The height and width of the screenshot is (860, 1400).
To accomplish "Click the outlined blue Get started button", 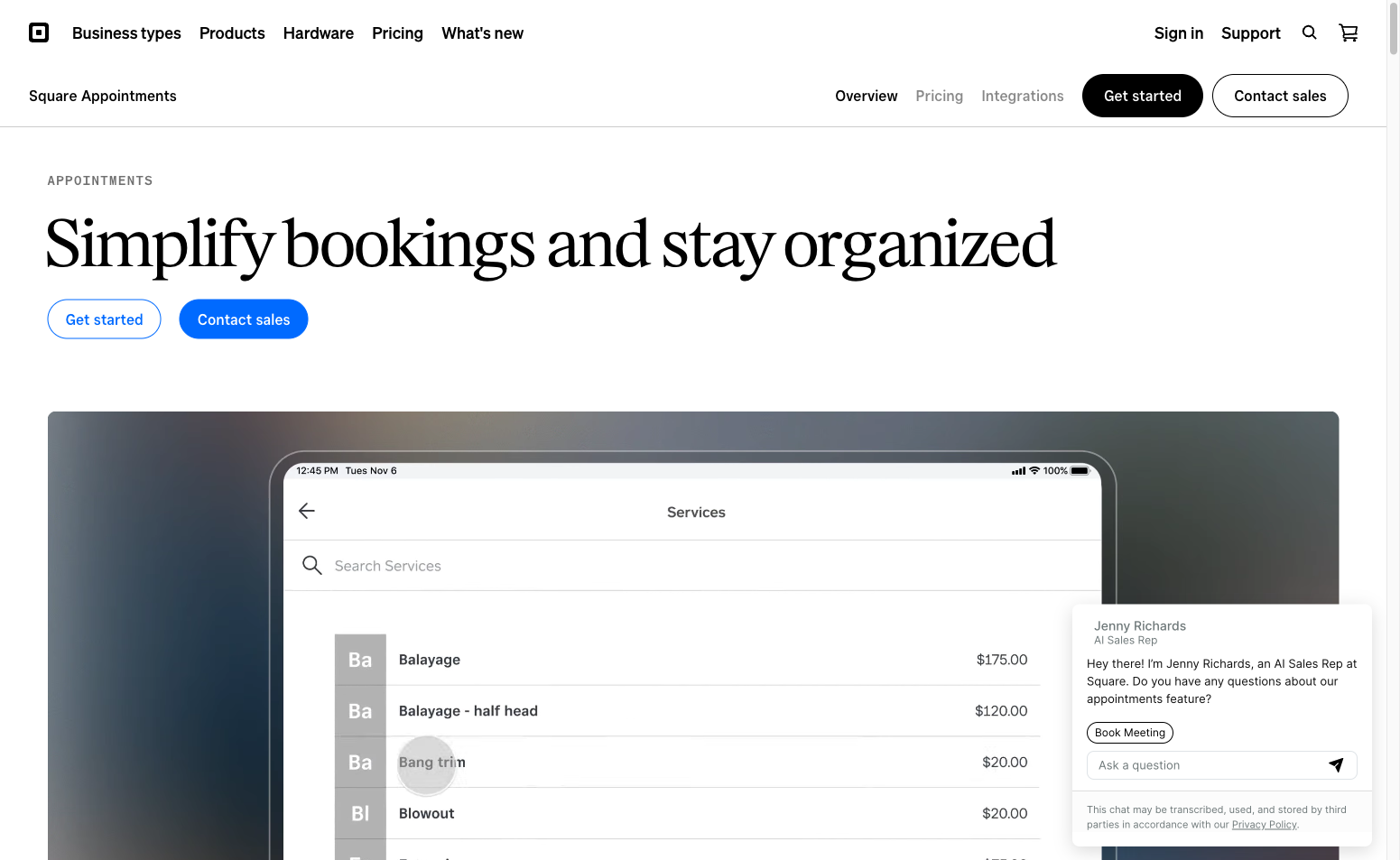I will click(104, 319).
